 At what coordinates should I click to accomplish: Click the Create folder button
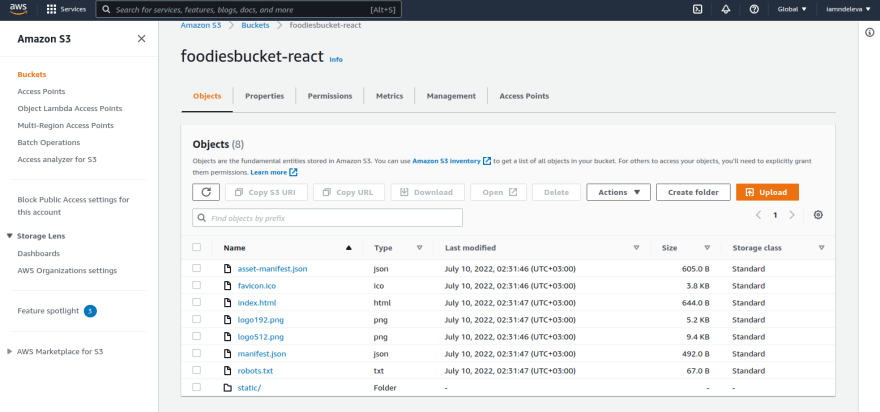pyautogui.click(x=693, y=192)
